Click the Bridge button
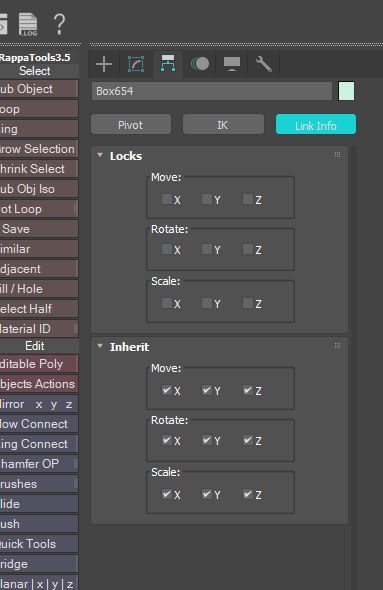 point(39,564)
